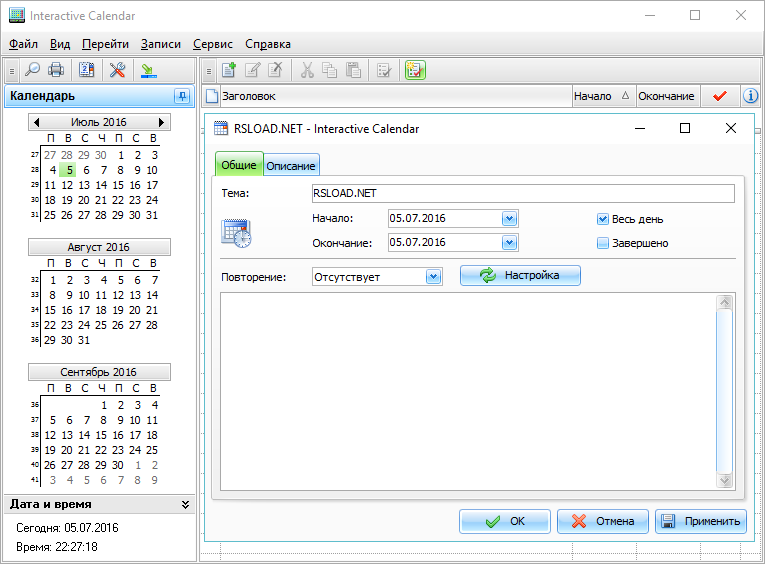Click the Июль 2016 month title
Image resolution: width=765 pixels, height=564 pixels.
click(99, 122)
